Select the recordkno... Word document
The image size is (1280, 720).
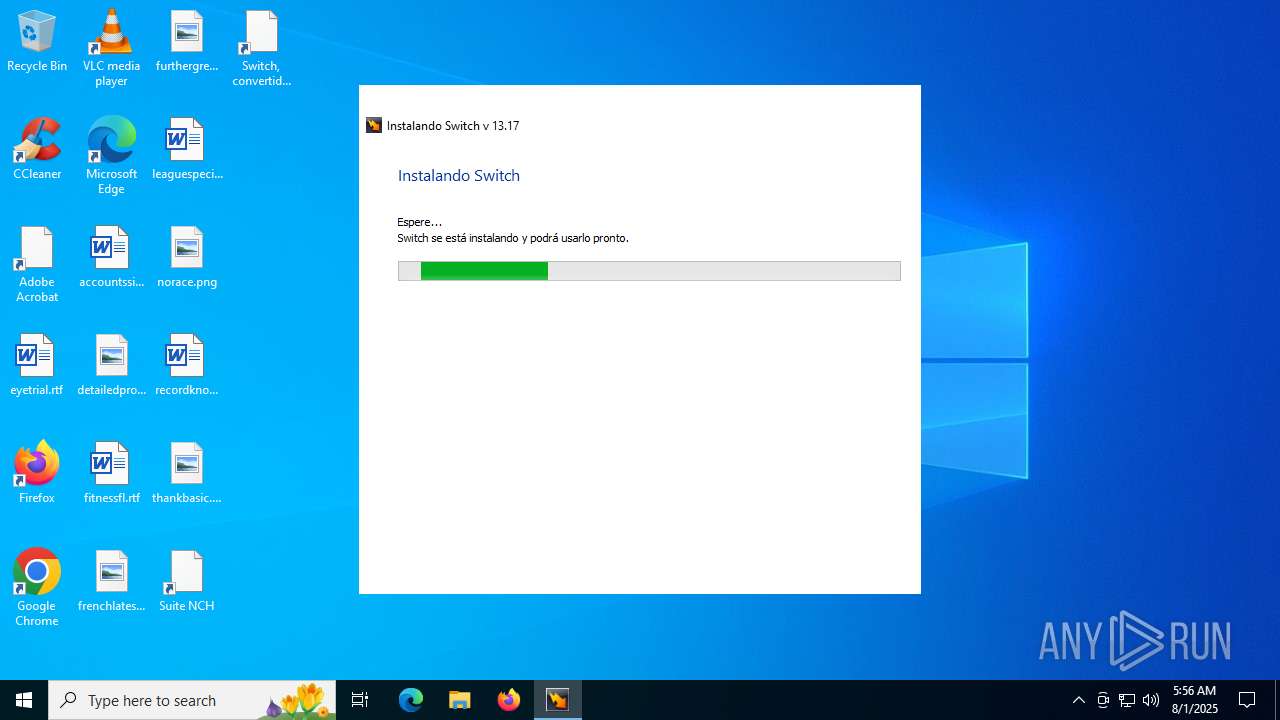click(187, 366)
